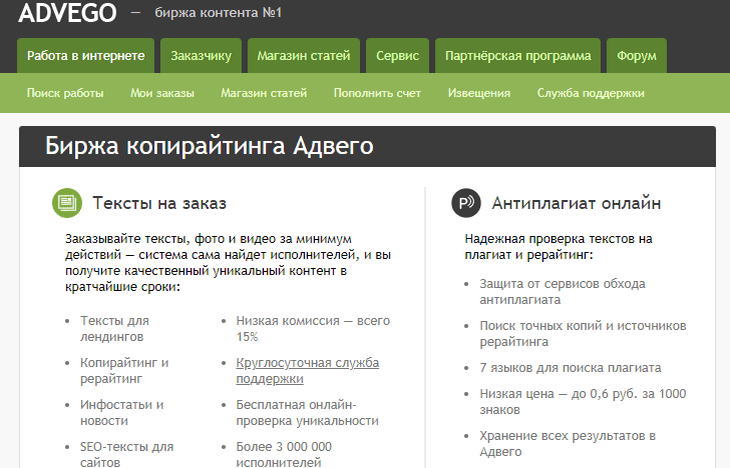Open Магазин статей top tab
The image size is (730, 468).
click(x=304, y=56)
